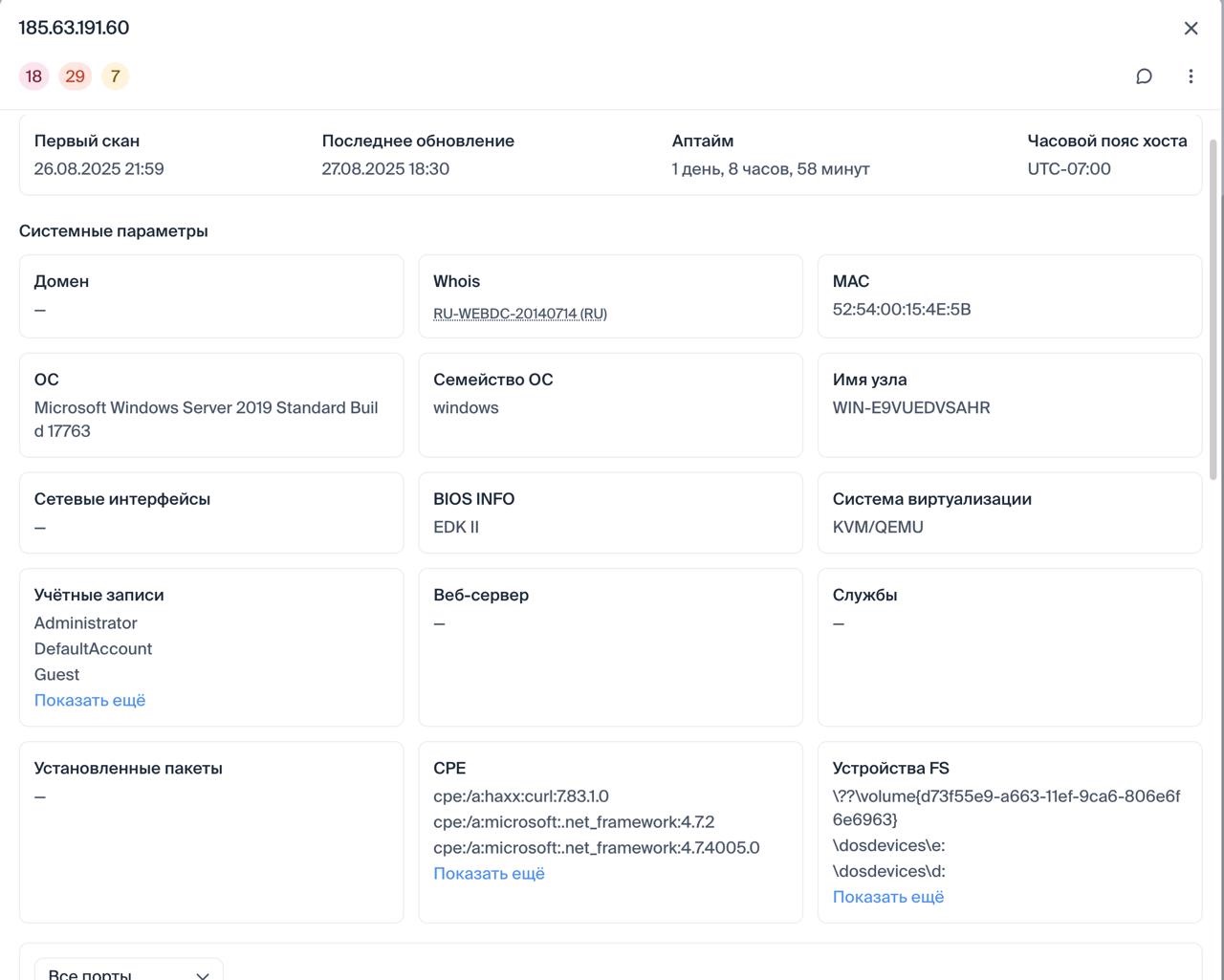1224x980 pixels.
Task: Click the node name WIN-E9VUEDVSAHR
Action: [x=910, y=407]
